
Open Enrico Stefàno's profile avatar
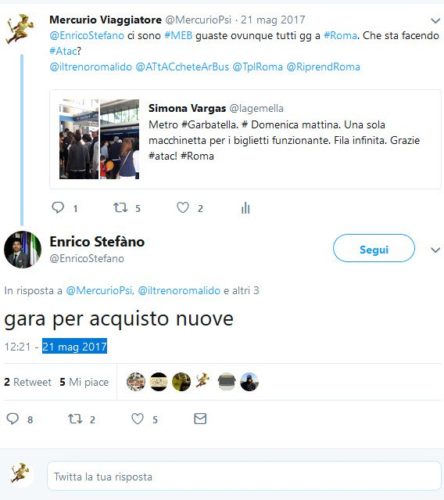click(22, 249)
